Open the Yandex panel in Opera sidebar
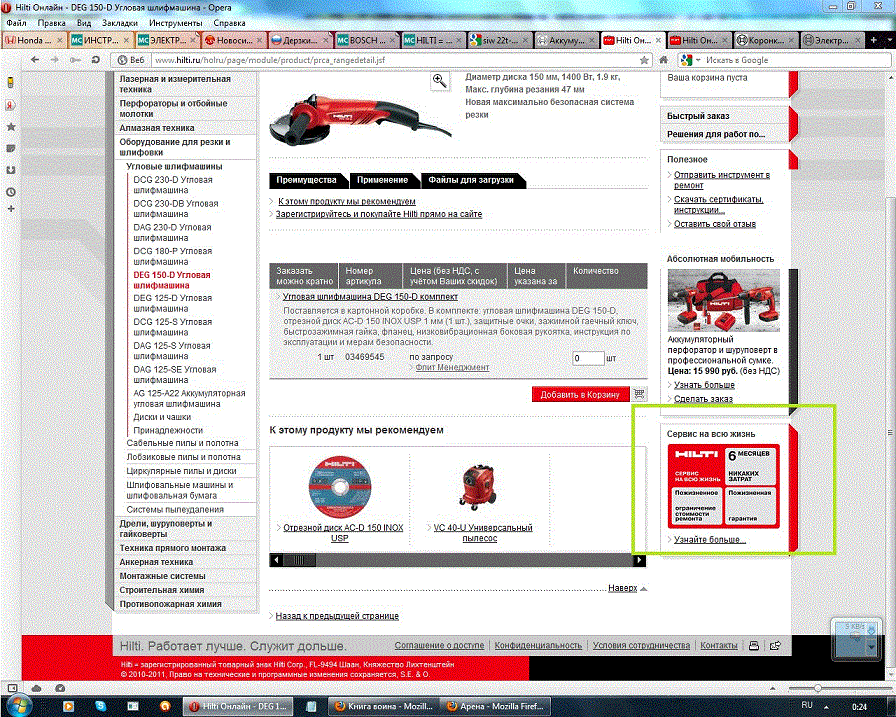This screenshot has height=717, width=896. [11, 105]
